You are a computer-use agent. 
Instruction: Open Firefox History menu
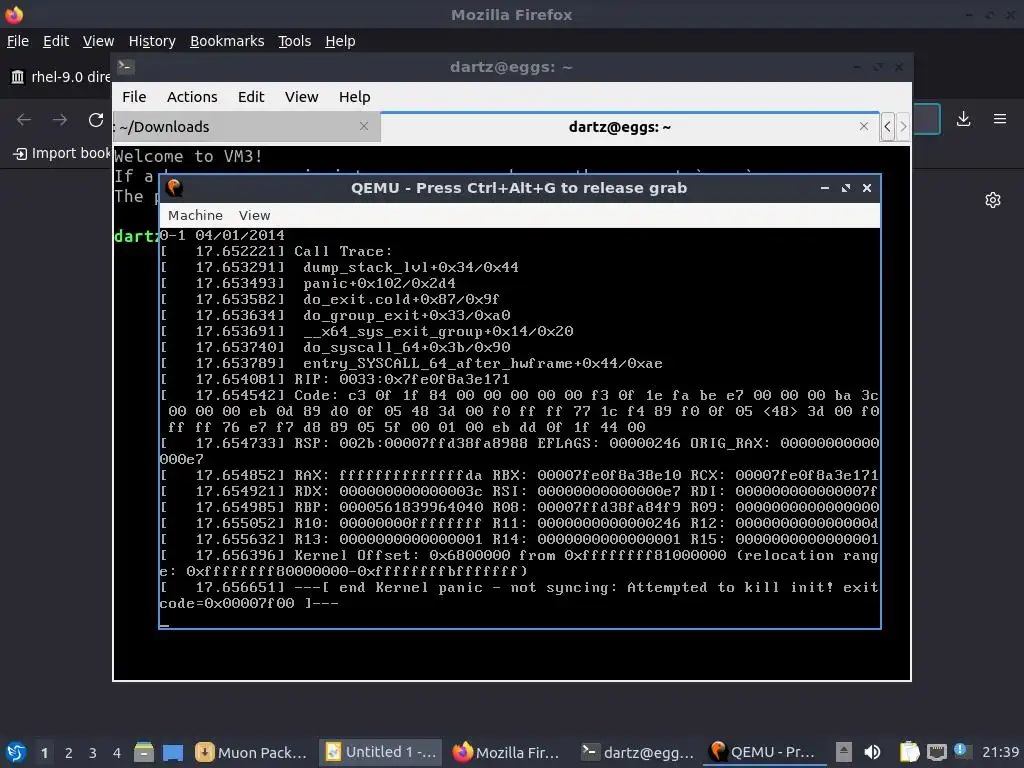click(152, 41)
